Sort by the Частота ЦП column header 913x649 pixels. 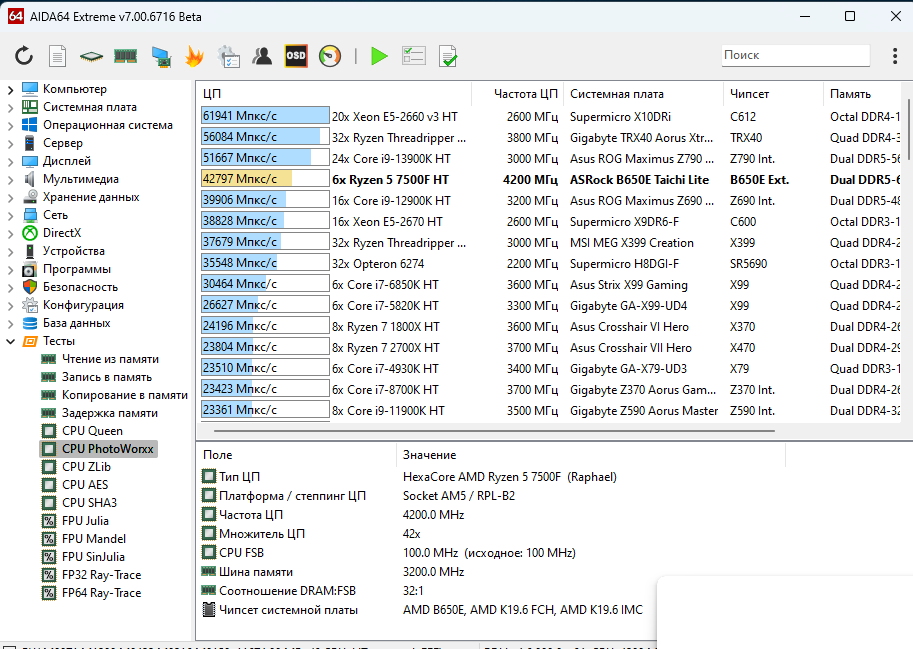point(518,94)
